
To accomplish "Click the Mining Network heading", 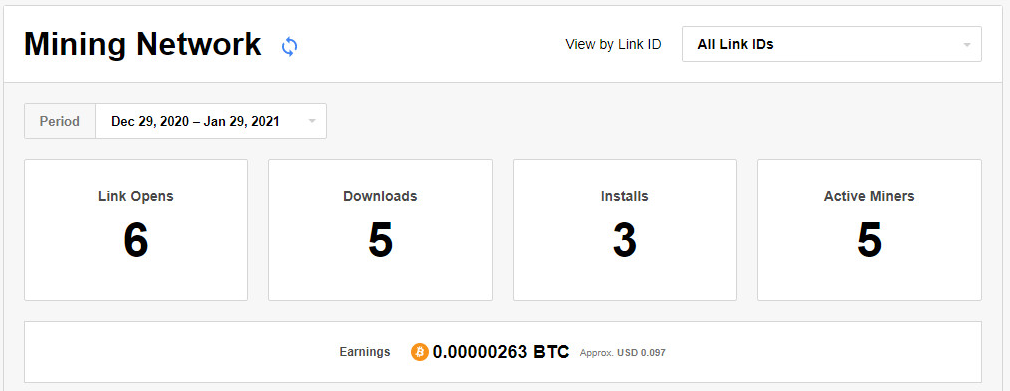I will coord(142,44).
